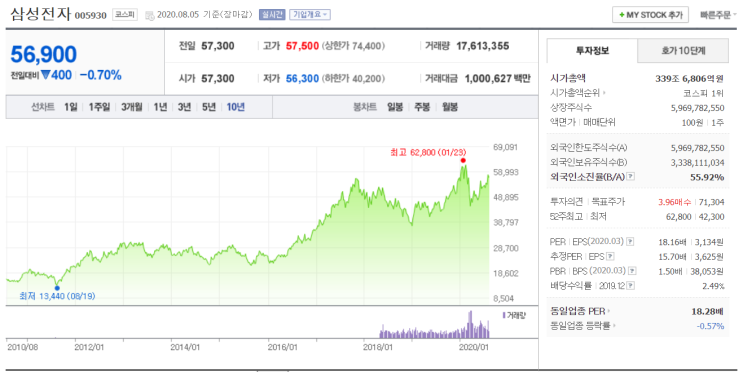Select the 일봉 candlestick chart option
The height and width of the screenshot is (372, 743).
click(395, 107)
